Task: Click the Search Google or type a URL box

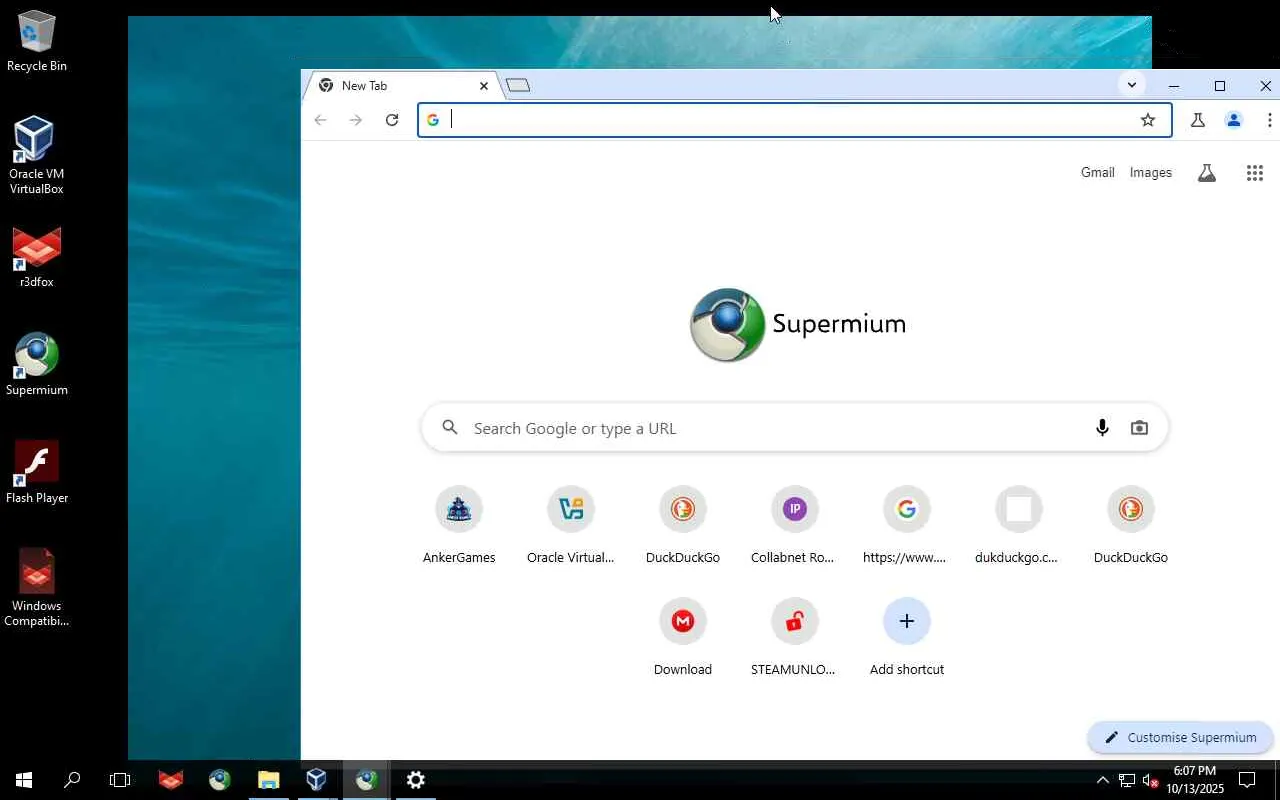Action: click(x=795, y=428)
